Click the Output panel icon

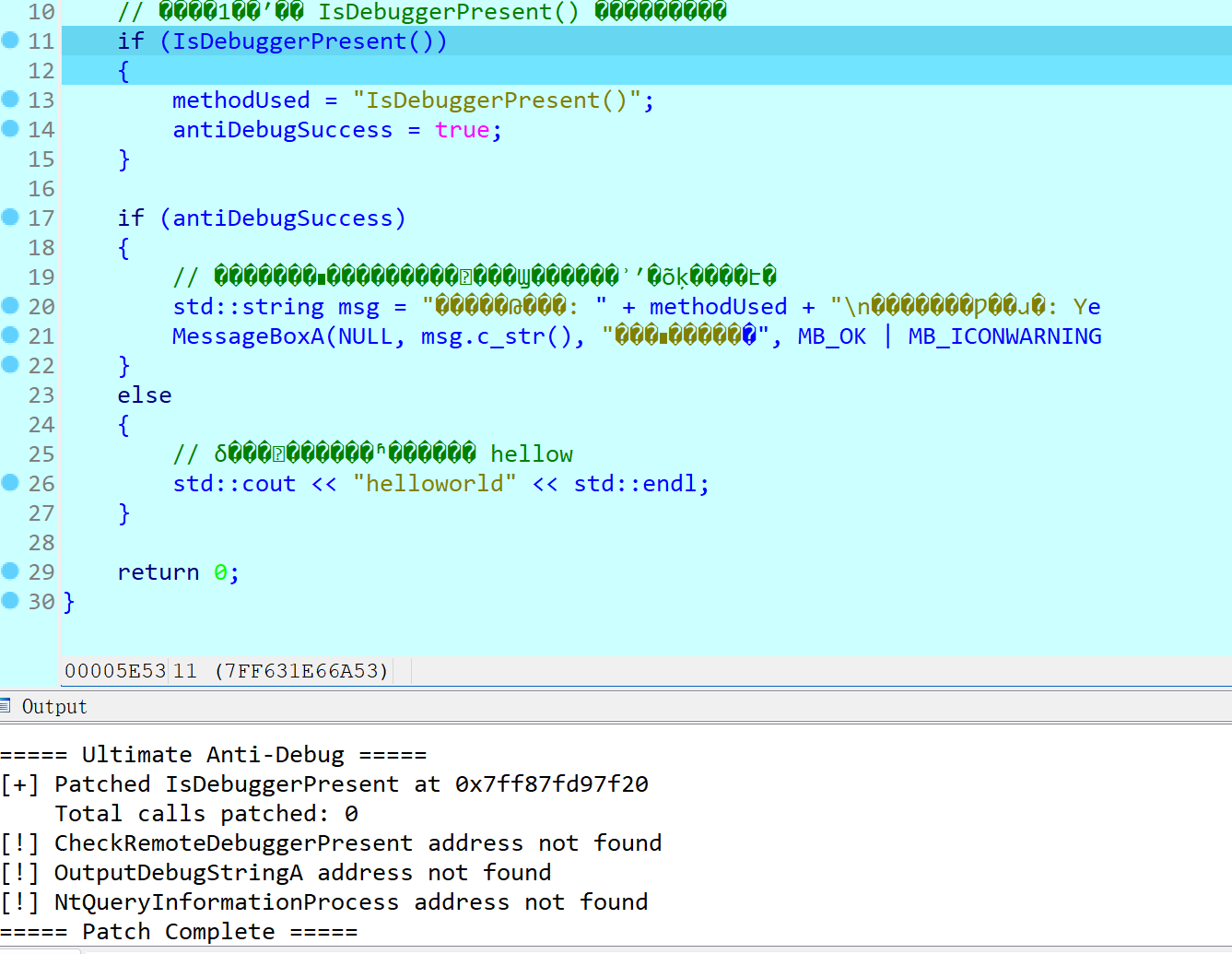pos(6,707)
